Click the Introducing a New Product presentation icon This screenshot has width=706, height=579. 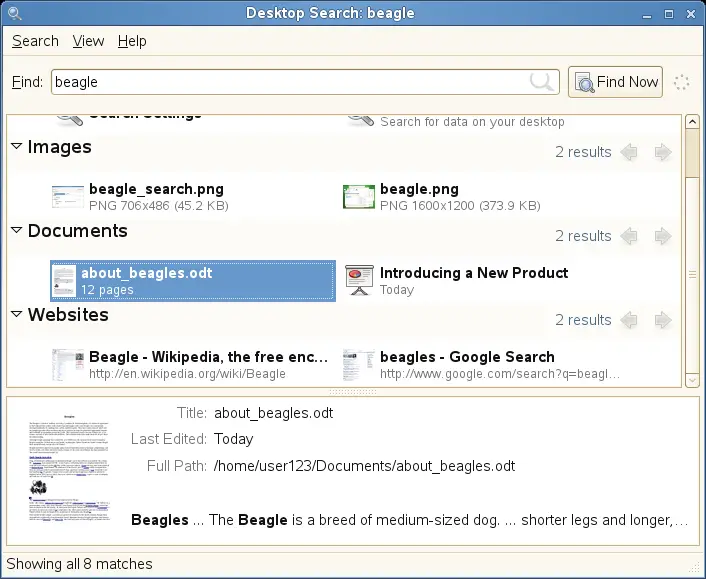(x=358, y=281)
